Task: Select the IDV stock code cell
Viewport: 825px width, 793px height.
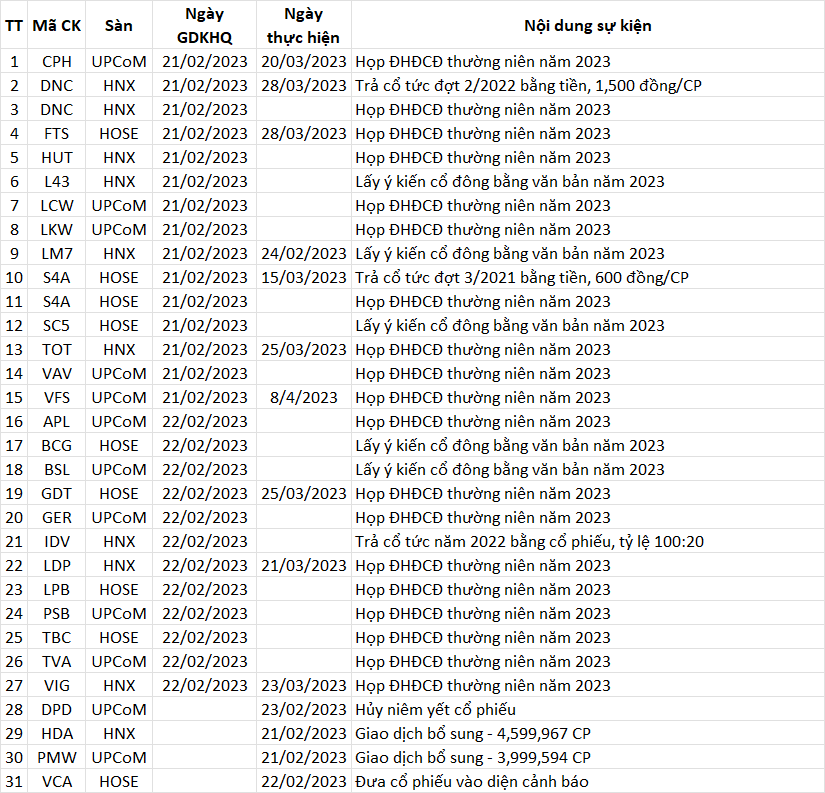Action: tap(56, 541)
